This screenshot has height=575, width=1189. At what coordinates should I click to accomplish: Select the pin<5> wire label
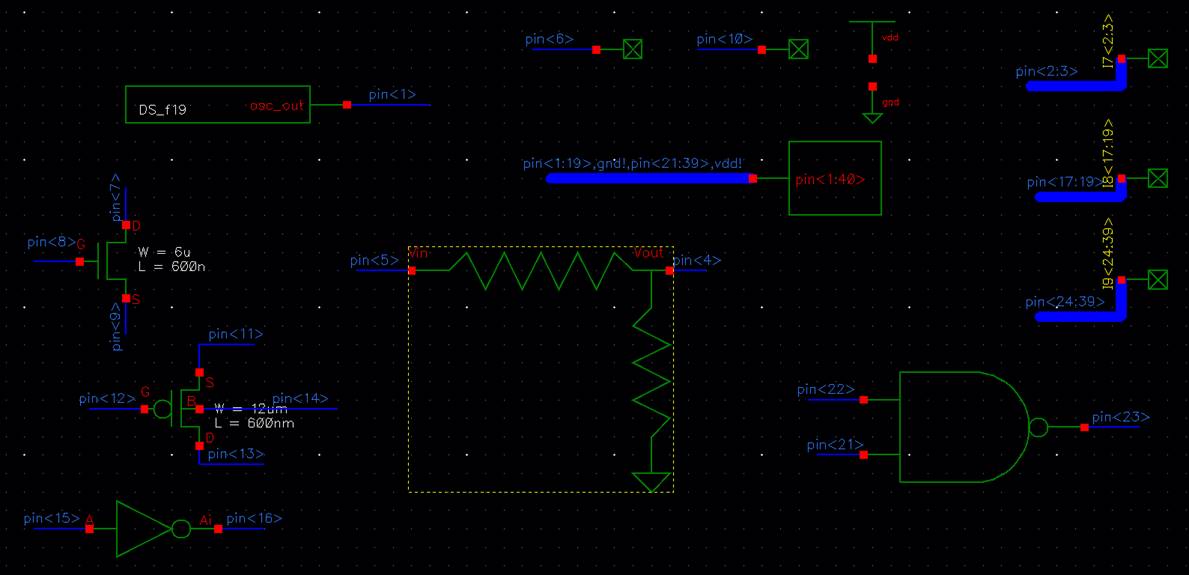point(375,261)
